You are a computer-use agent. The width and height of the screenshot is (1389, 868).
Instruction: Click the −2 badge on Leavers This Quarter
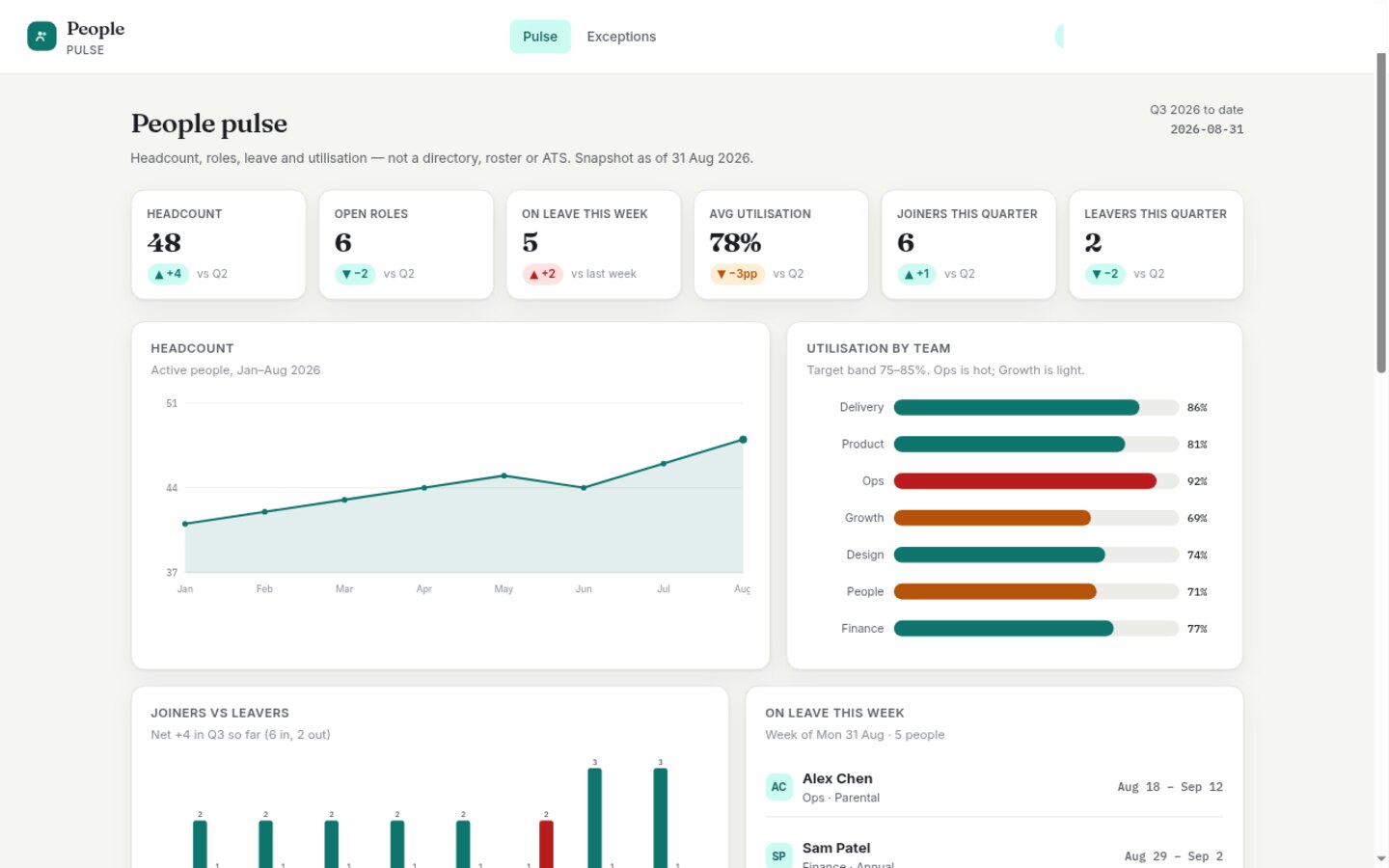tap(1105, 274)
